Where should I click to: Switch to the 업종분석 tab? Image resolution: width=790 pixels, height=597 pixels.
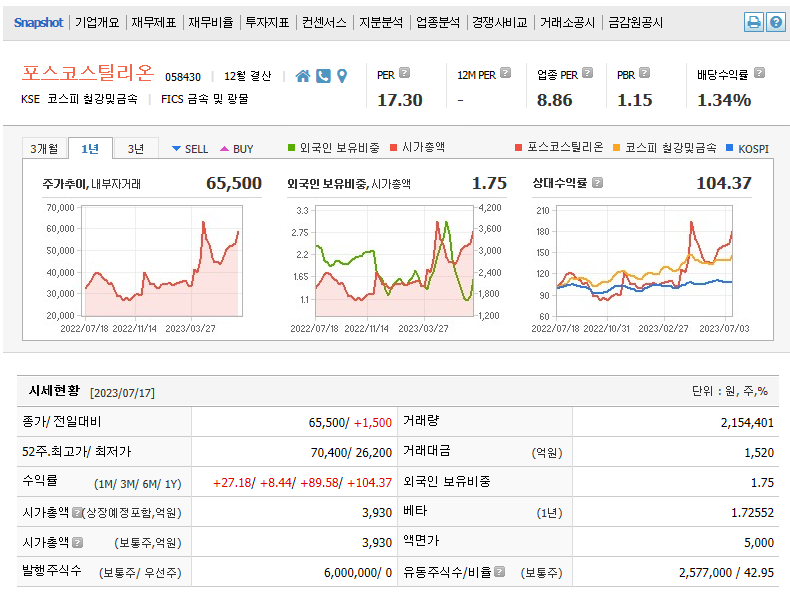click(438, 23)
